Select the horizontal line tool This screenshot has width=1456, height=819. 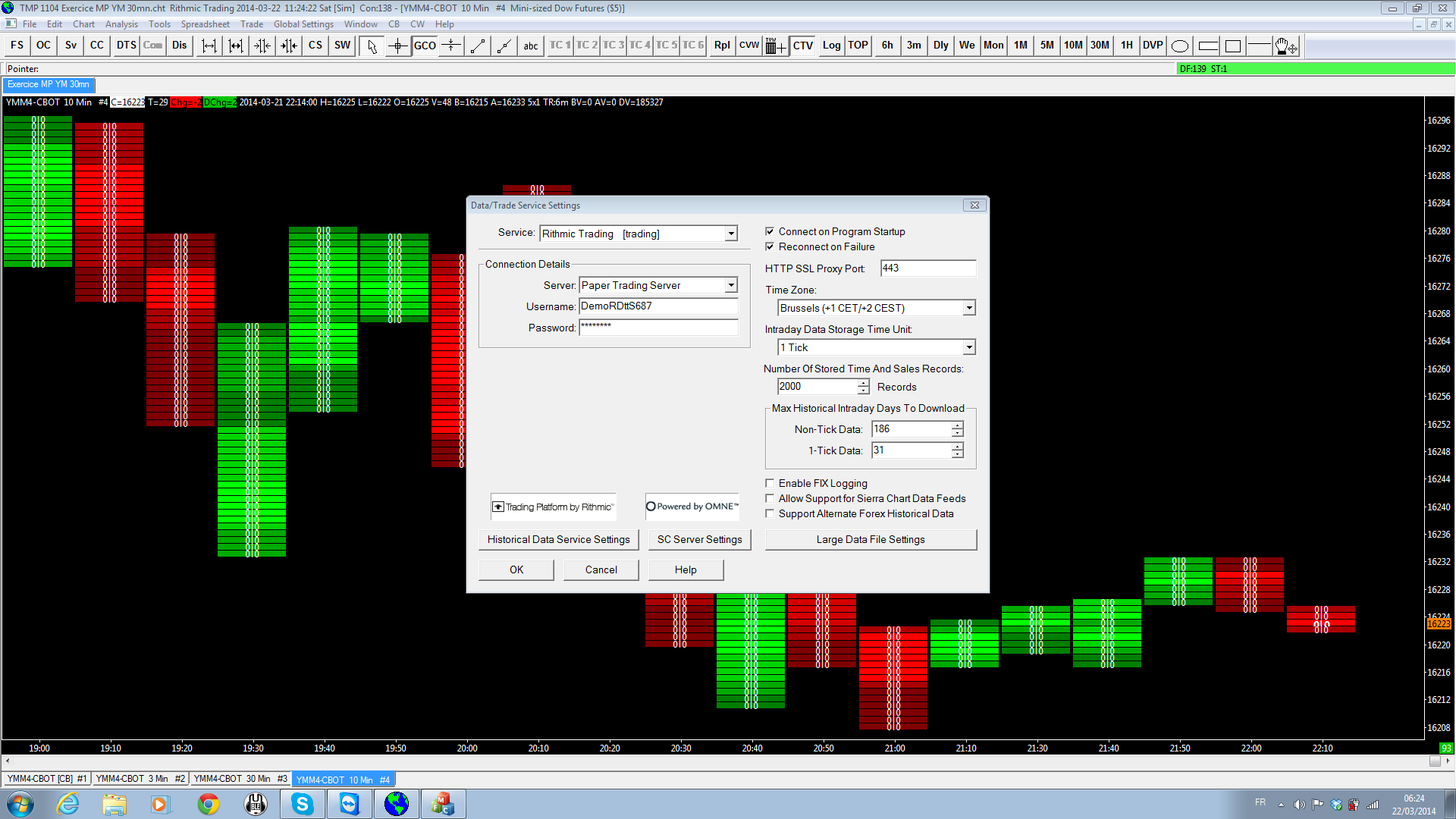coord(1259,45)
